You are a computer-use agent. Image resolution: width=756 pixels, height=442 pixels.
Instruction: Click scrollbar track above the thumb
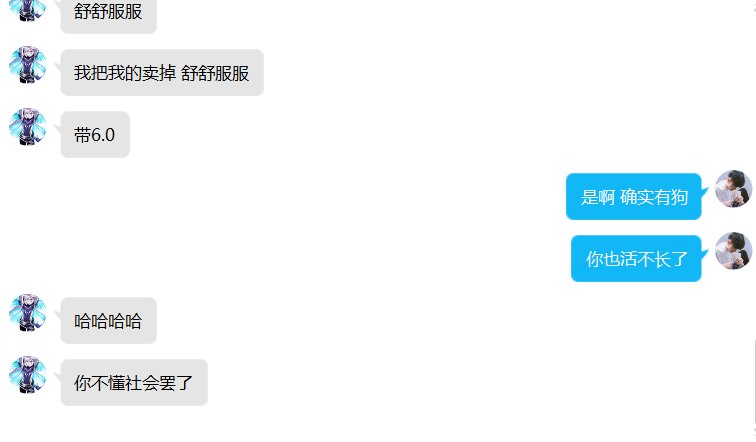754,169
